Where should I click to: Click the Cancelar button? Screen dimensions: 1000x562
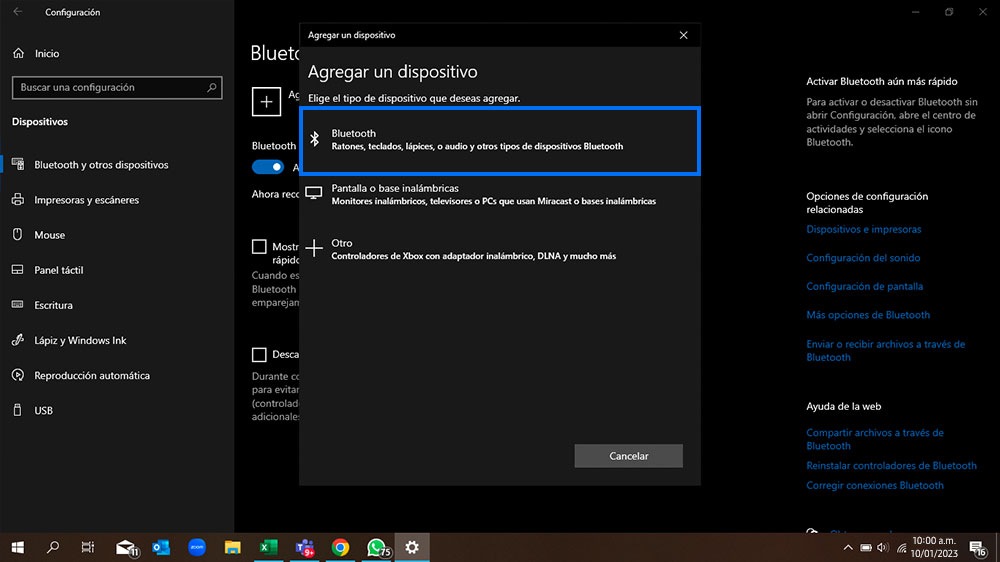(x=628, y=456)
